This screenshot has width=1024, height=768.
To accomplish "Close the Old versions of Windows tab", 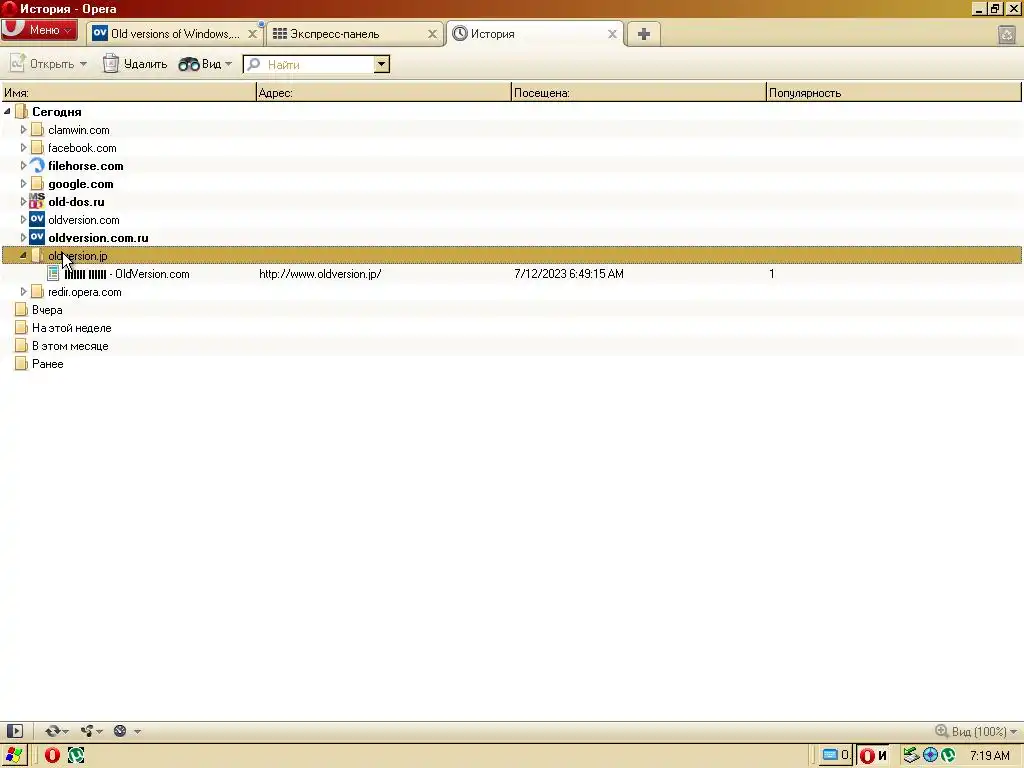I will [x=252, y=34].
